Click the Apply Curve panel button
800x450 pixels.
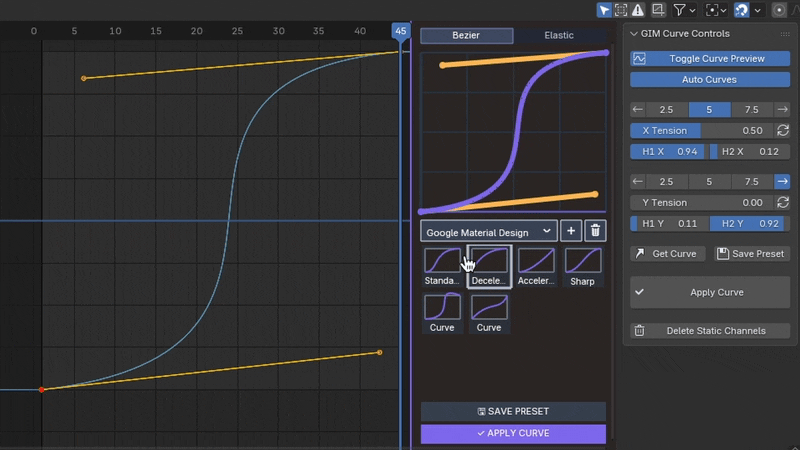[710, 292]
